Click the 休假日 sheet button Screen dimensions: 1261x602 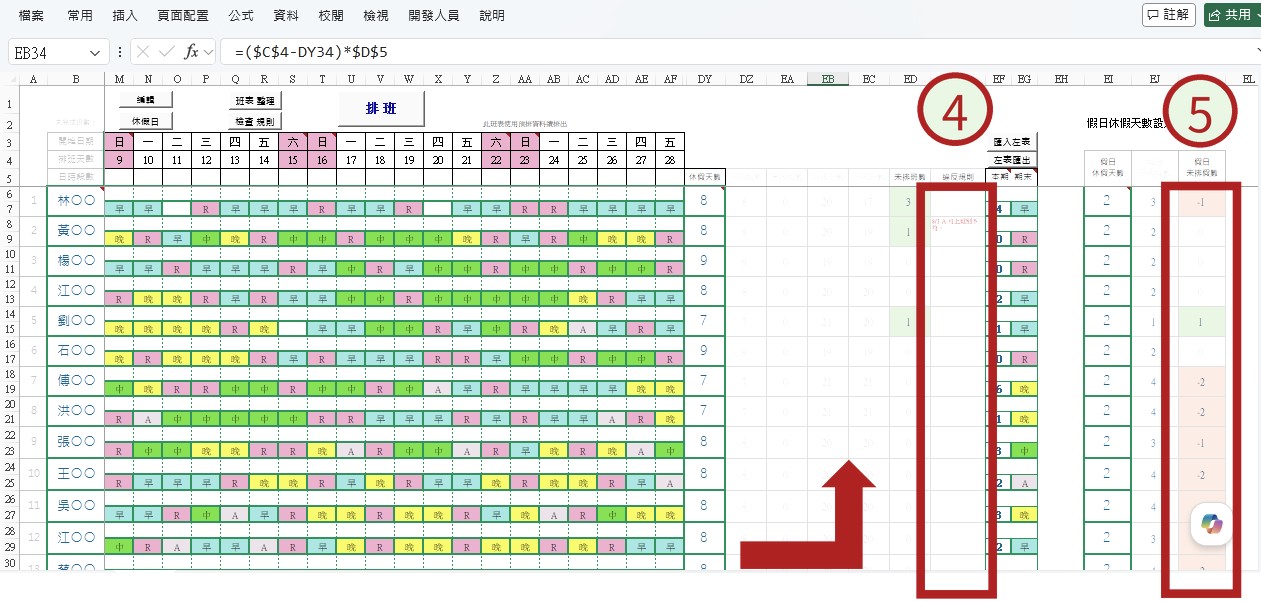pos(145,120)
